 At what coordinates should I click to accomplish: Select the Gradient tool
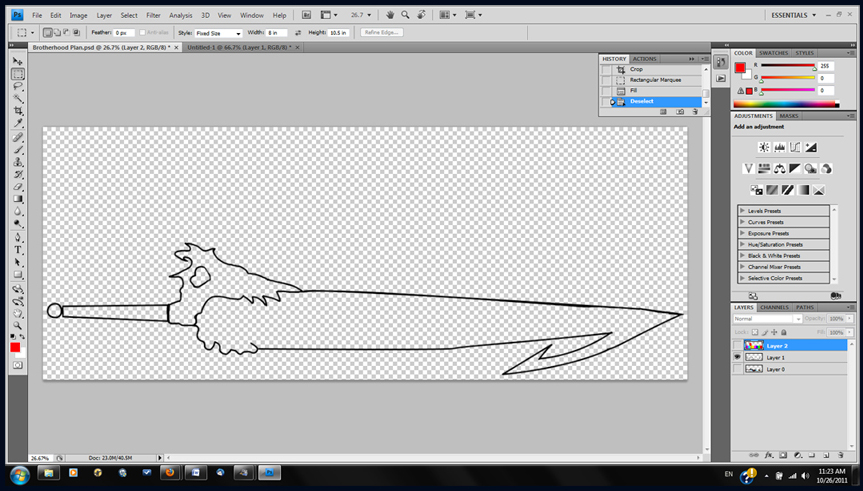[x=18, y=199]
